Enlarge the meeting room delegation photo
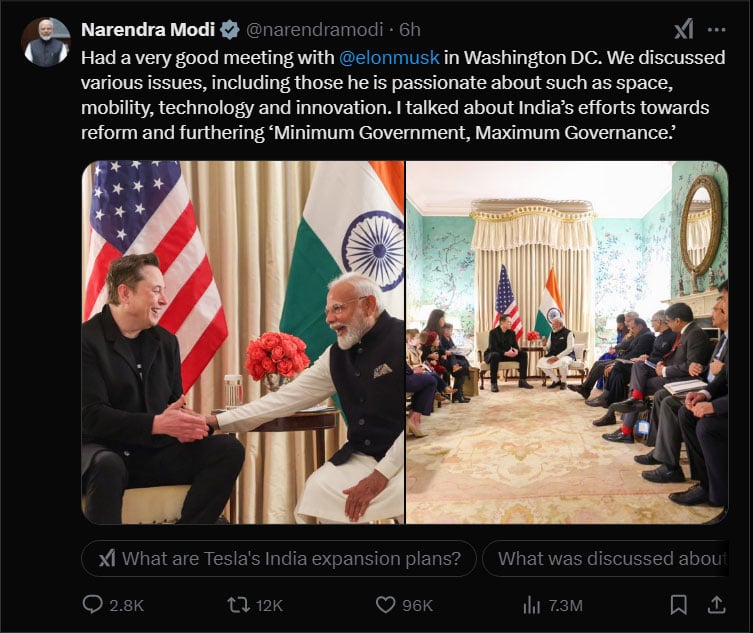This screenshot has height=633, width=753. click(567, 342)
